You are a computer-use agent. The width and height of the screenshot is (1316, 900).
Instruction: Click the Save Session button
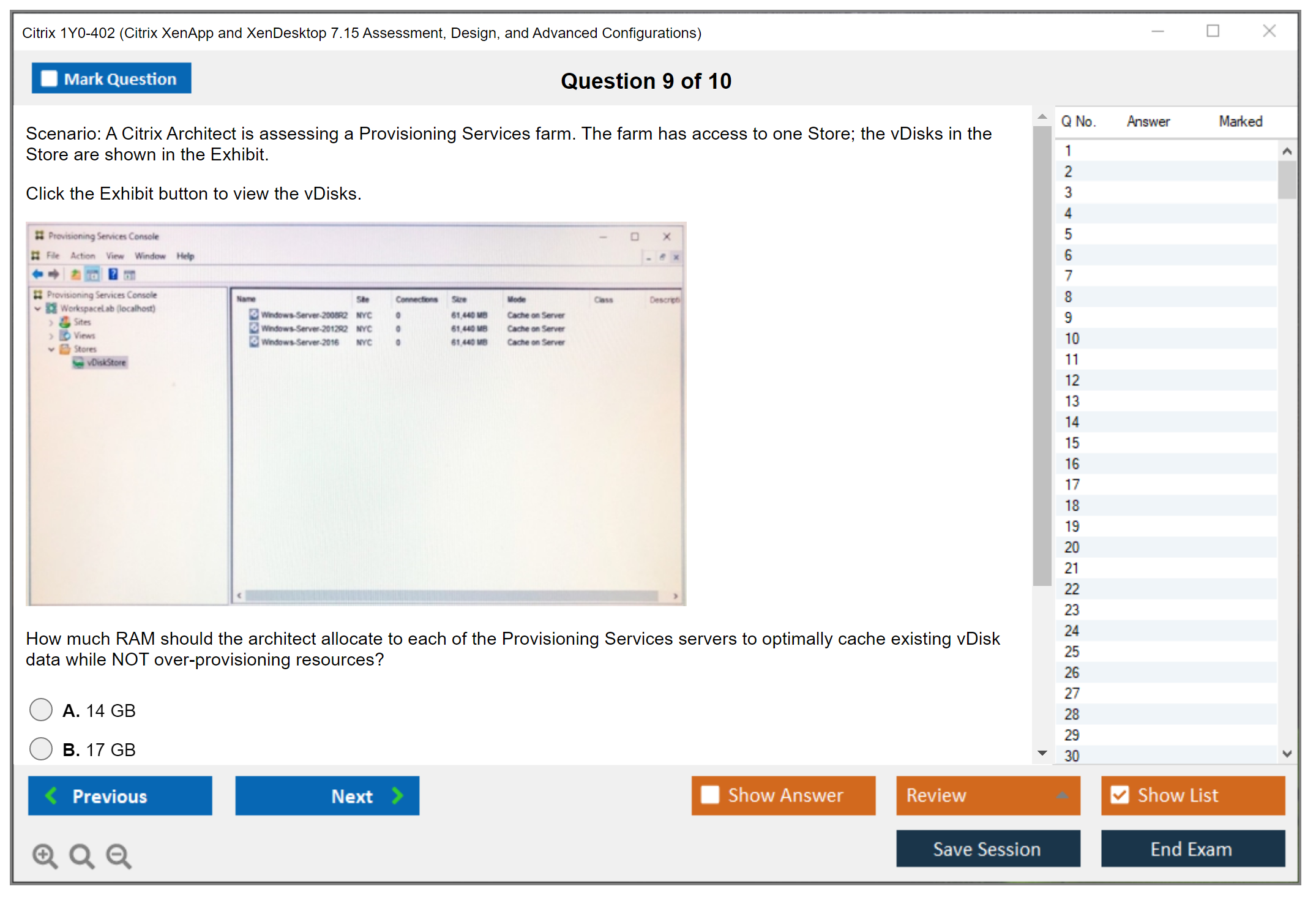click(x=987, y=849)
